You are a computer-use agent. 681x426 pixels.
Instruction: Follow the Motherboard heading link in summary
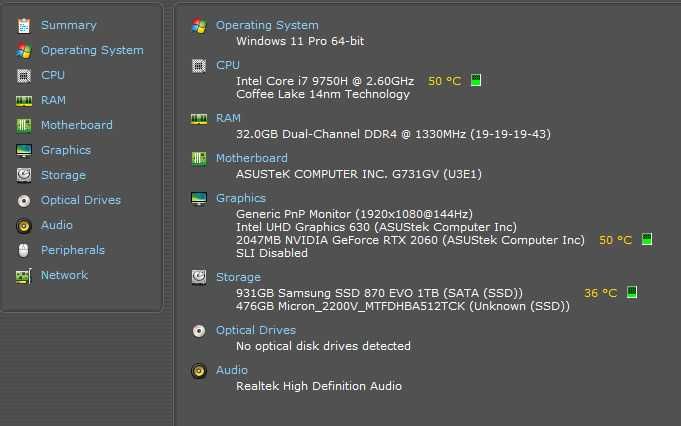(x=252, y=158)
